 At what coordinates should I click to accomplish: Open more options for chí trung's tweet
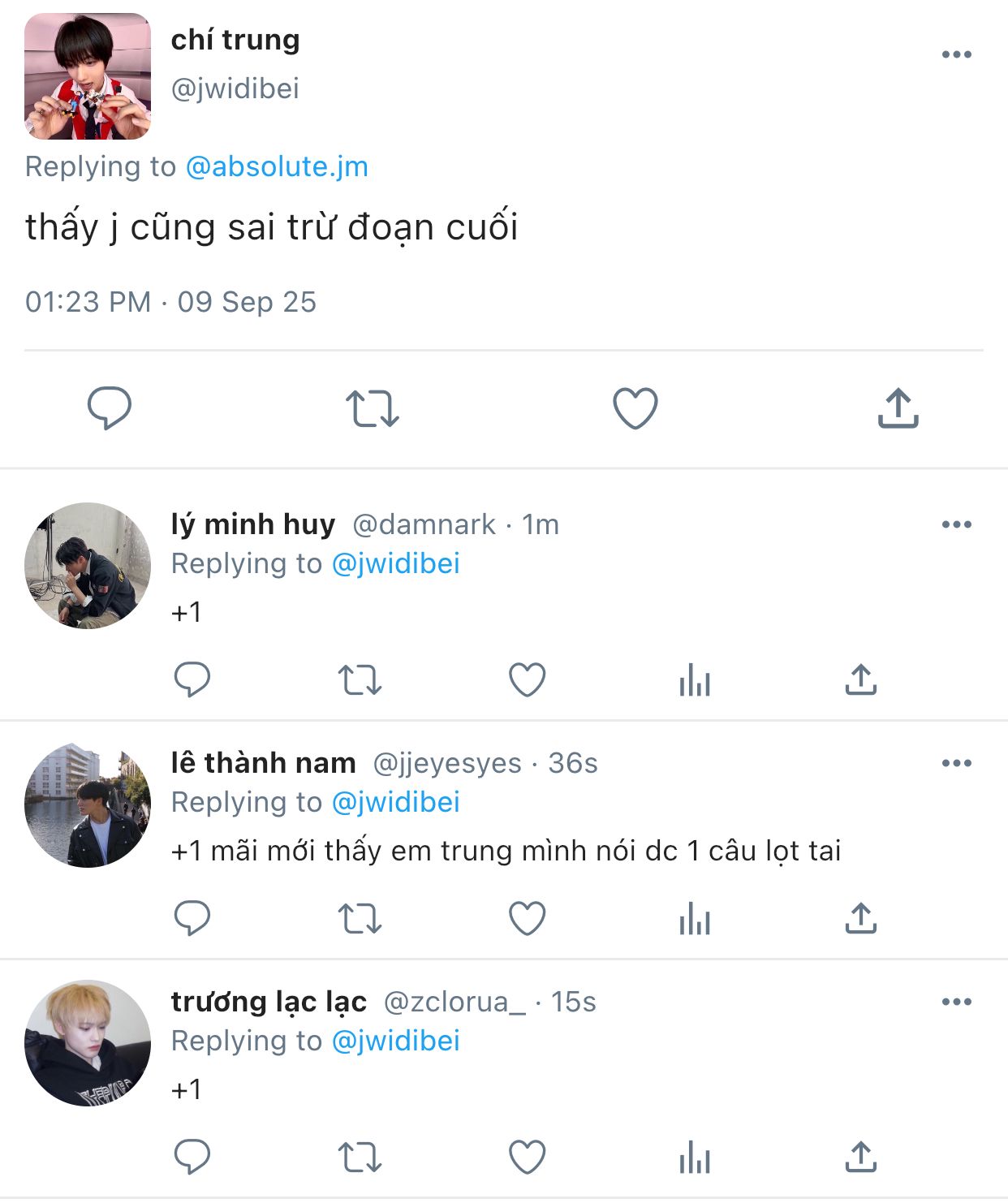click(x=956, y=55)
